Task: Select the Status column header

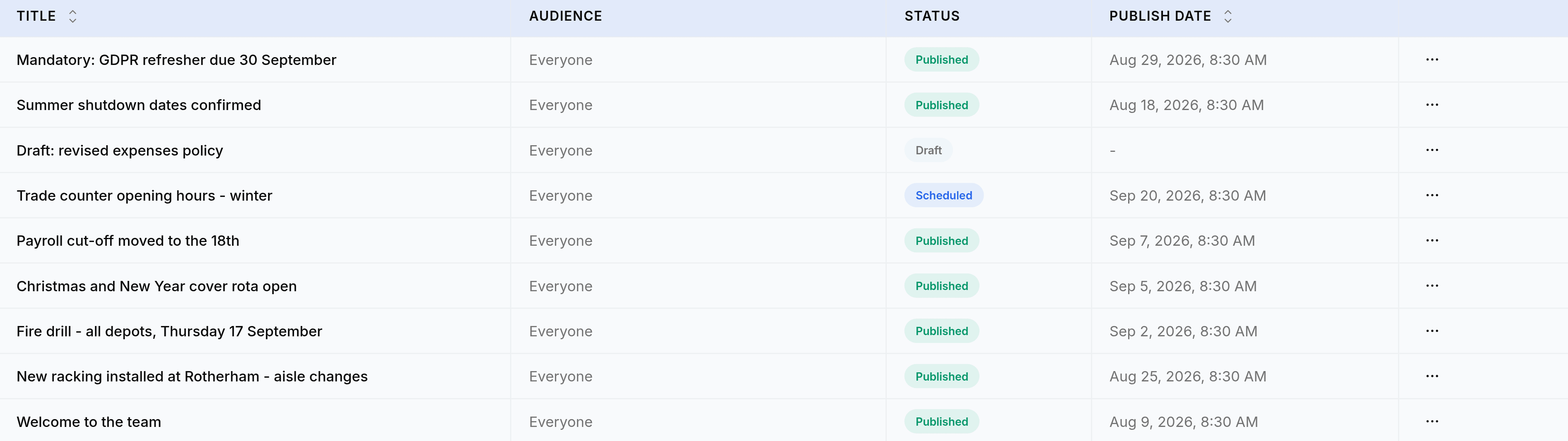Action: point(932,17)
